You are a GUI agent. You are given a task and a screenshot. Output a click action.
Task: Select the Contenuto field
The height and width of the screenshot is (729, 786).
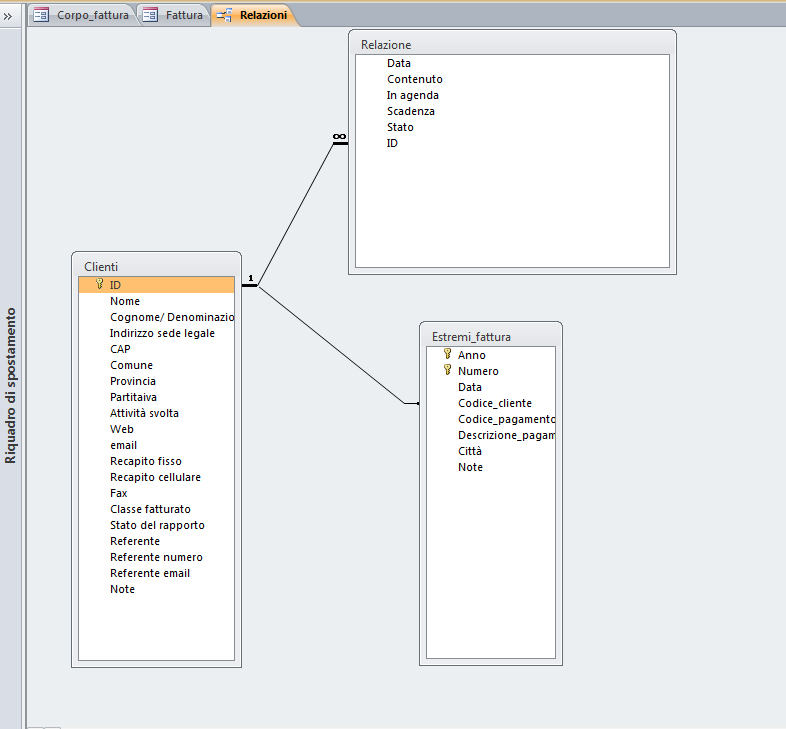[512, 79]
